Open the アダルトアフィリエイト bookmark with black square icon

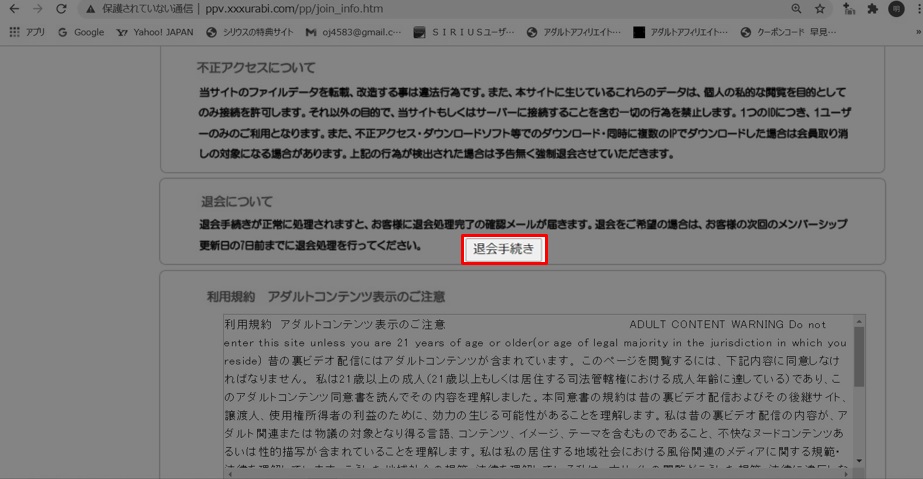pos(680,32)
